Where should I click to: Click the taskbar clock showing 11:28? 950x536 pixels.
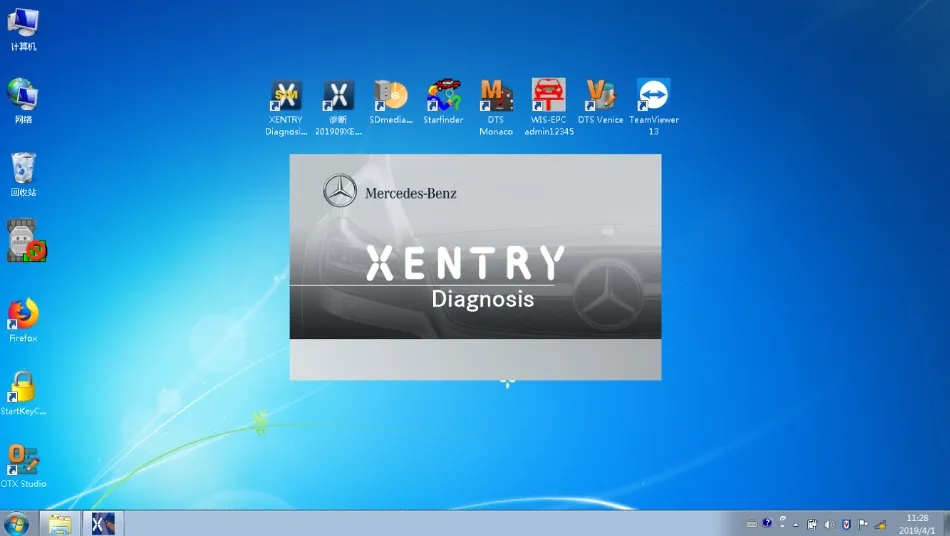point(917,523)
